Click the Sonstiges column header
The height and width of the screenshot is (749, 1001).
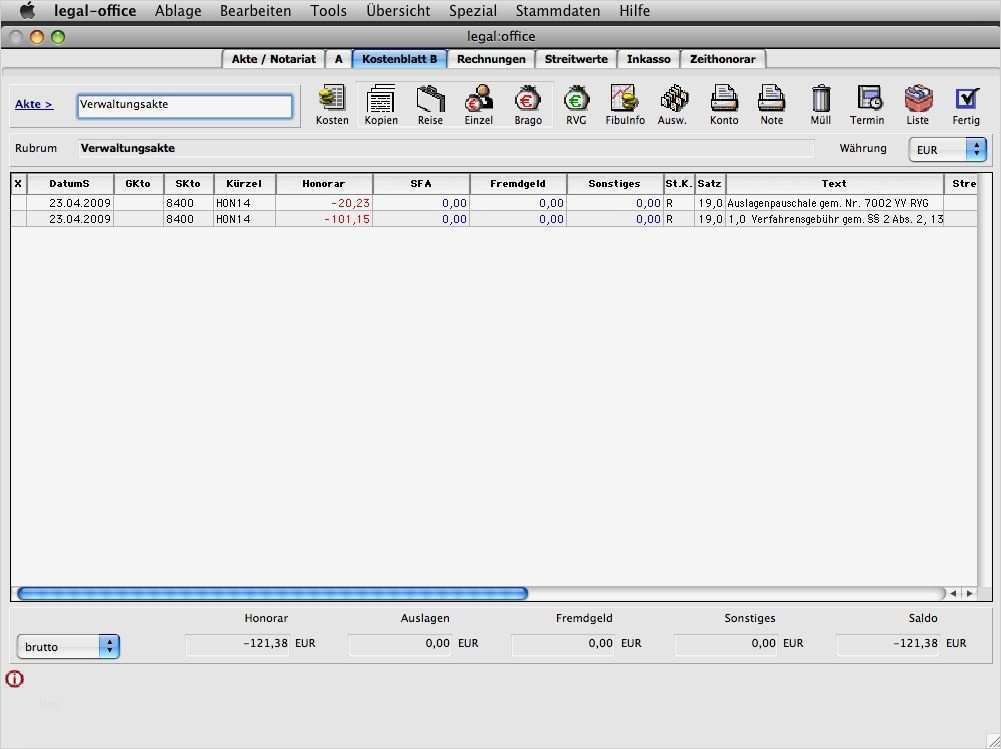coord(615,184)
